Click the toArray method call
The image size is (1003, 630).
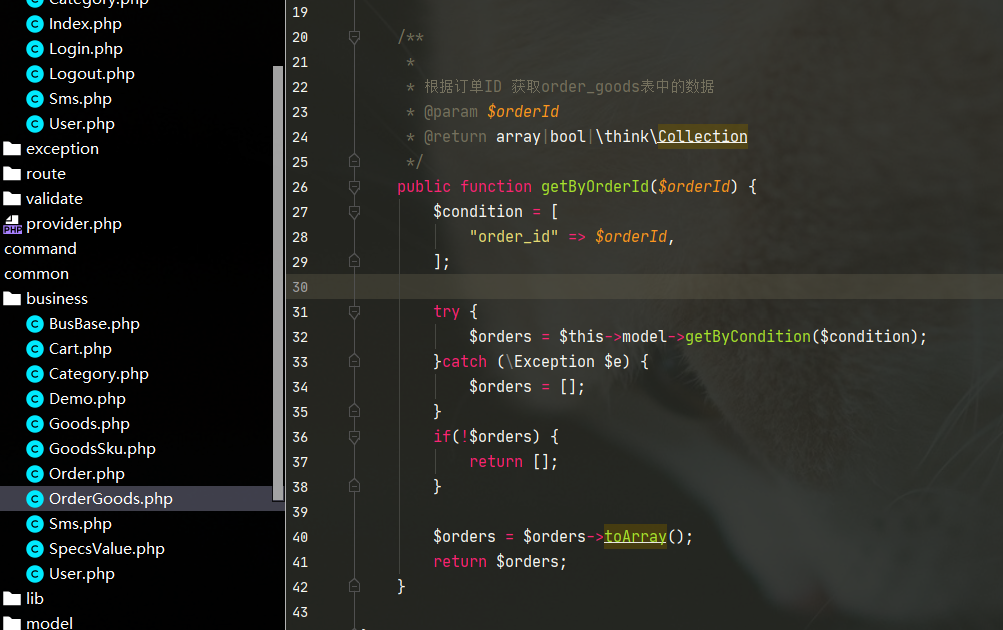point(635,536)
